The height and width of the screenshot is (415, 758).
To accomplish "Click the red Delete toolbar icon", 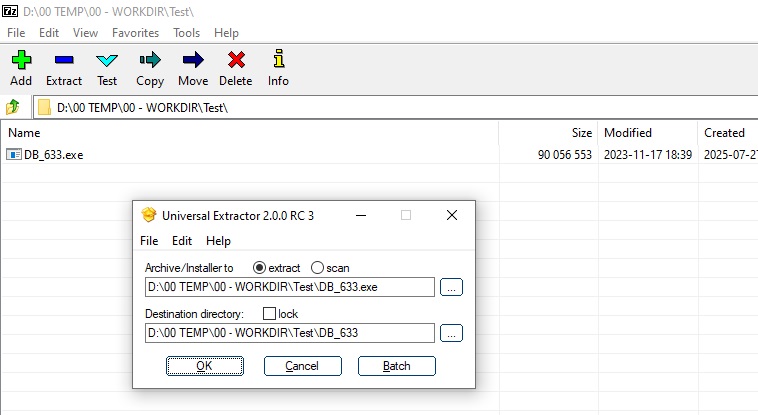I will 236,60.
